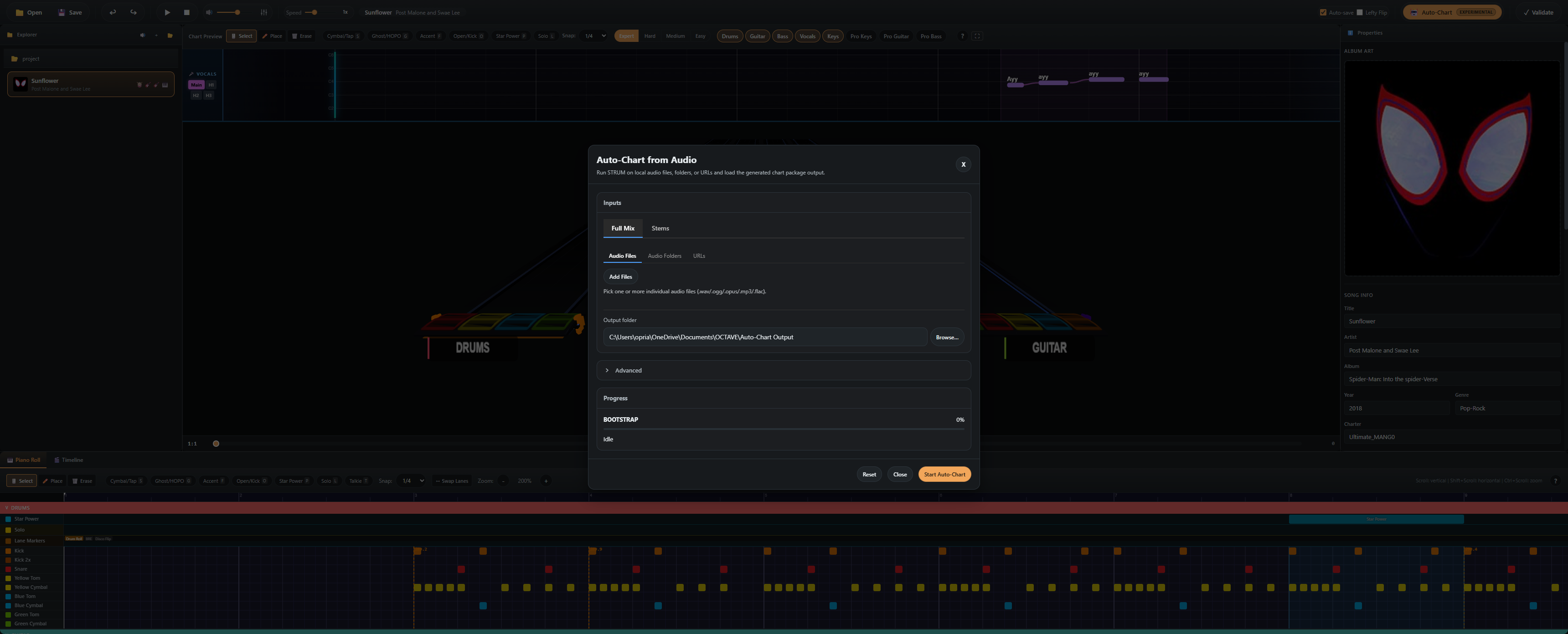Expand the Advanced section
Viewport: 1568px width, 634px height.
[x=784, y=370]
